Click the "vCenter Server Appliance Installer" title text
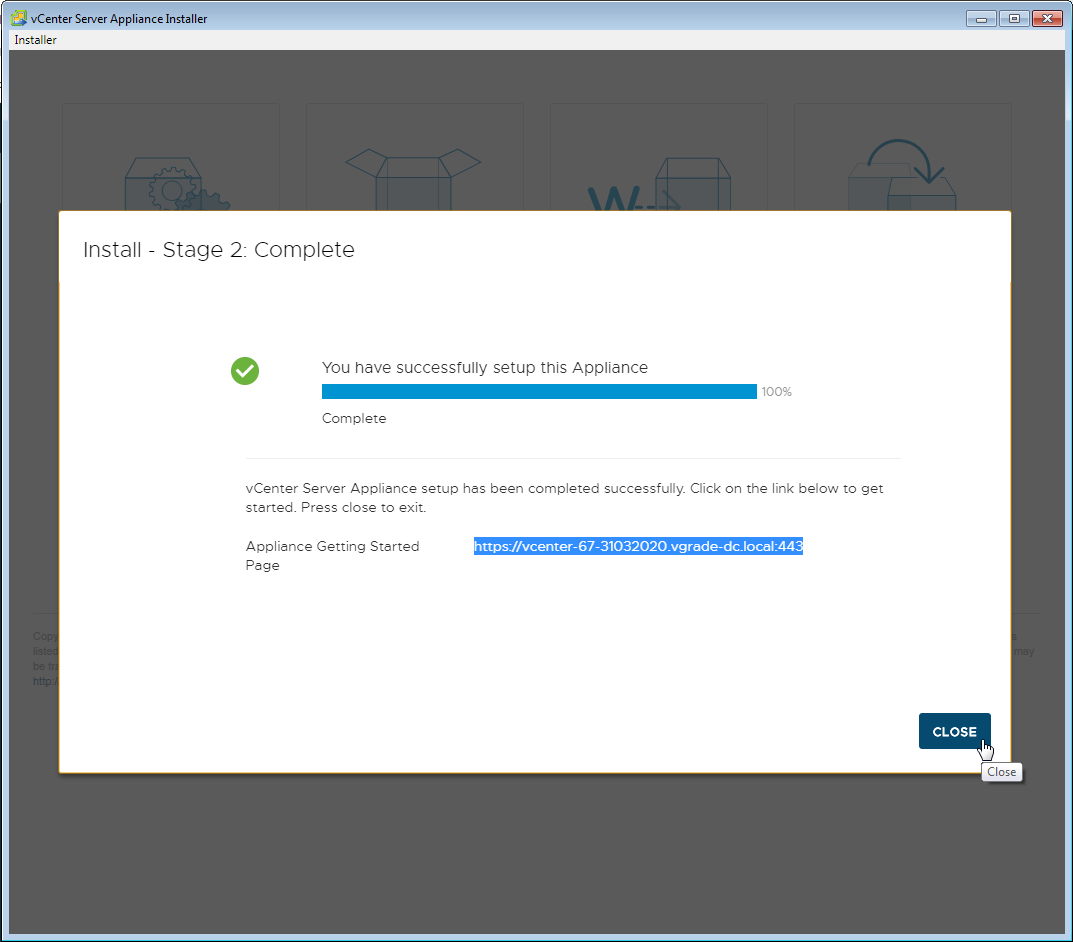The image size is (1073, 942). 119,18
